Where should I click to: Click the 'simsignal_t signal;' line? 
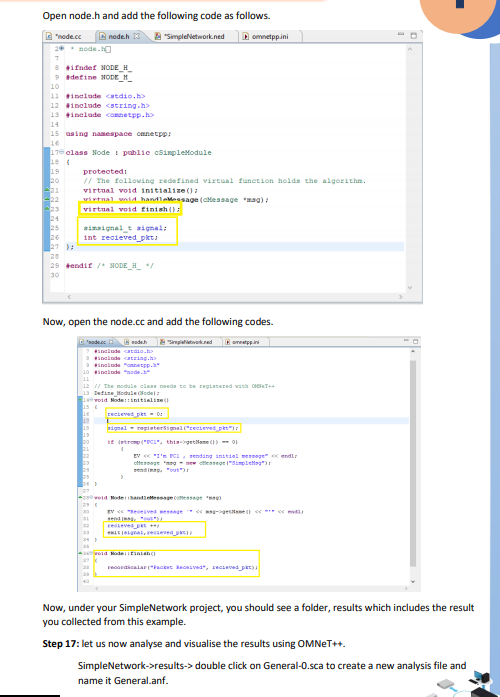pos(125,228)
